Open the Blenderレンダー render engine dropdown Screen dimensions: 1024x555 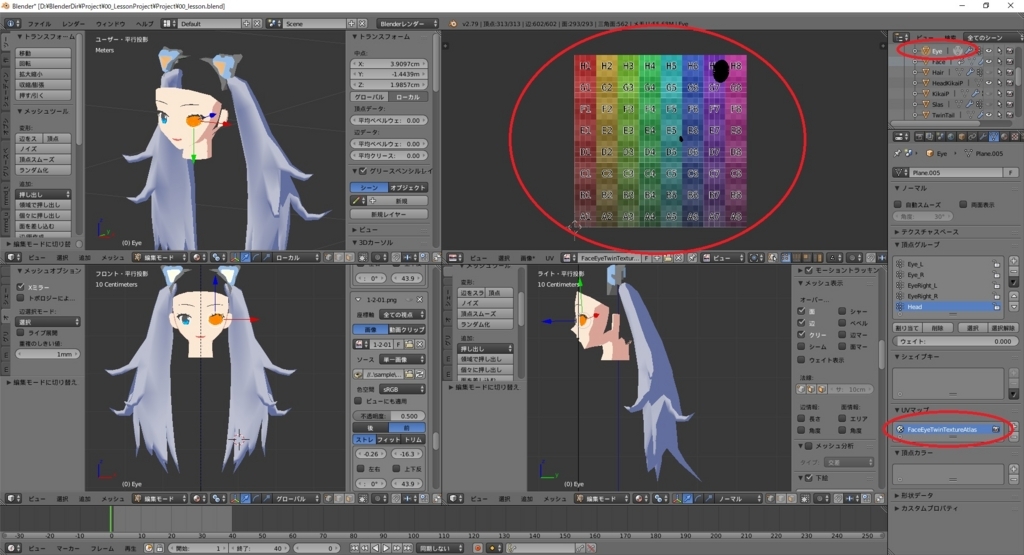[408, 24]
